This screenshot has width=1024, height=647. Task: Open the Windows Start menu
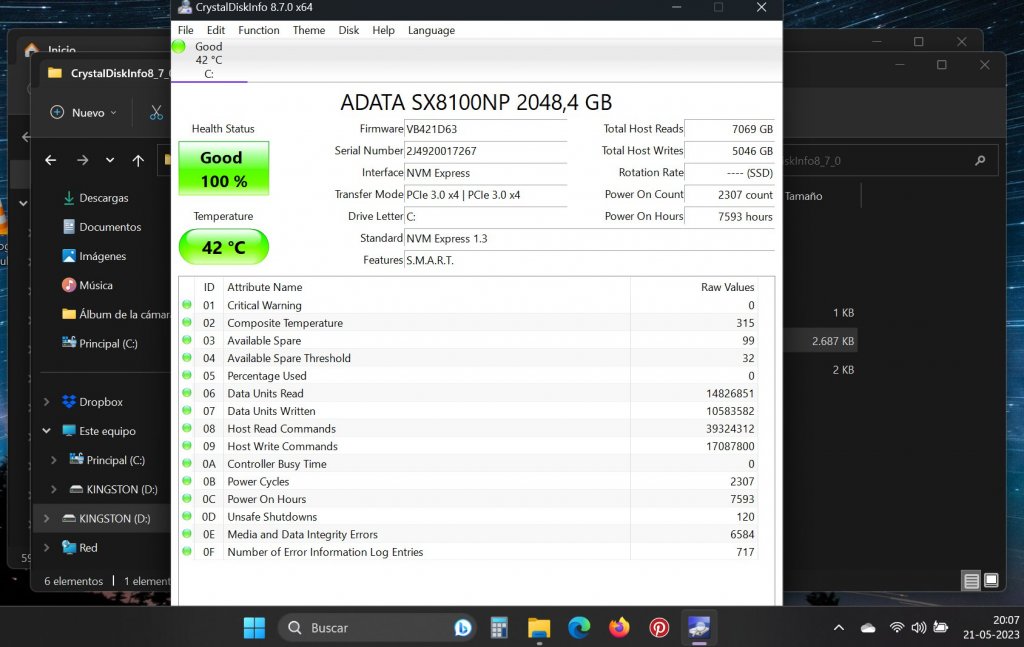(x=254, y=627)
